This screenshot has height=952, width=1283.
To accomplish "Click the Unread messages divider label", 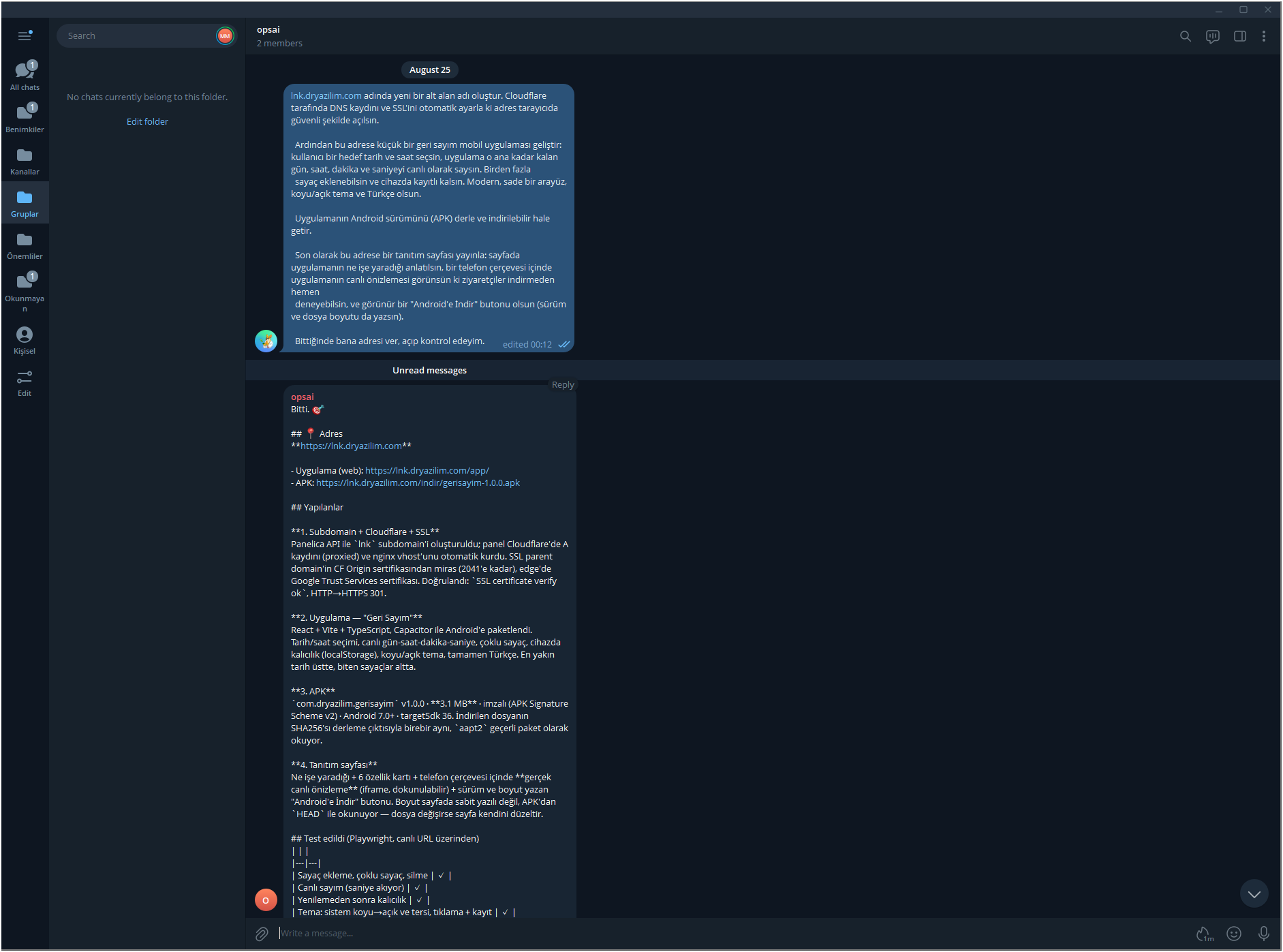I will click(430, 370).
